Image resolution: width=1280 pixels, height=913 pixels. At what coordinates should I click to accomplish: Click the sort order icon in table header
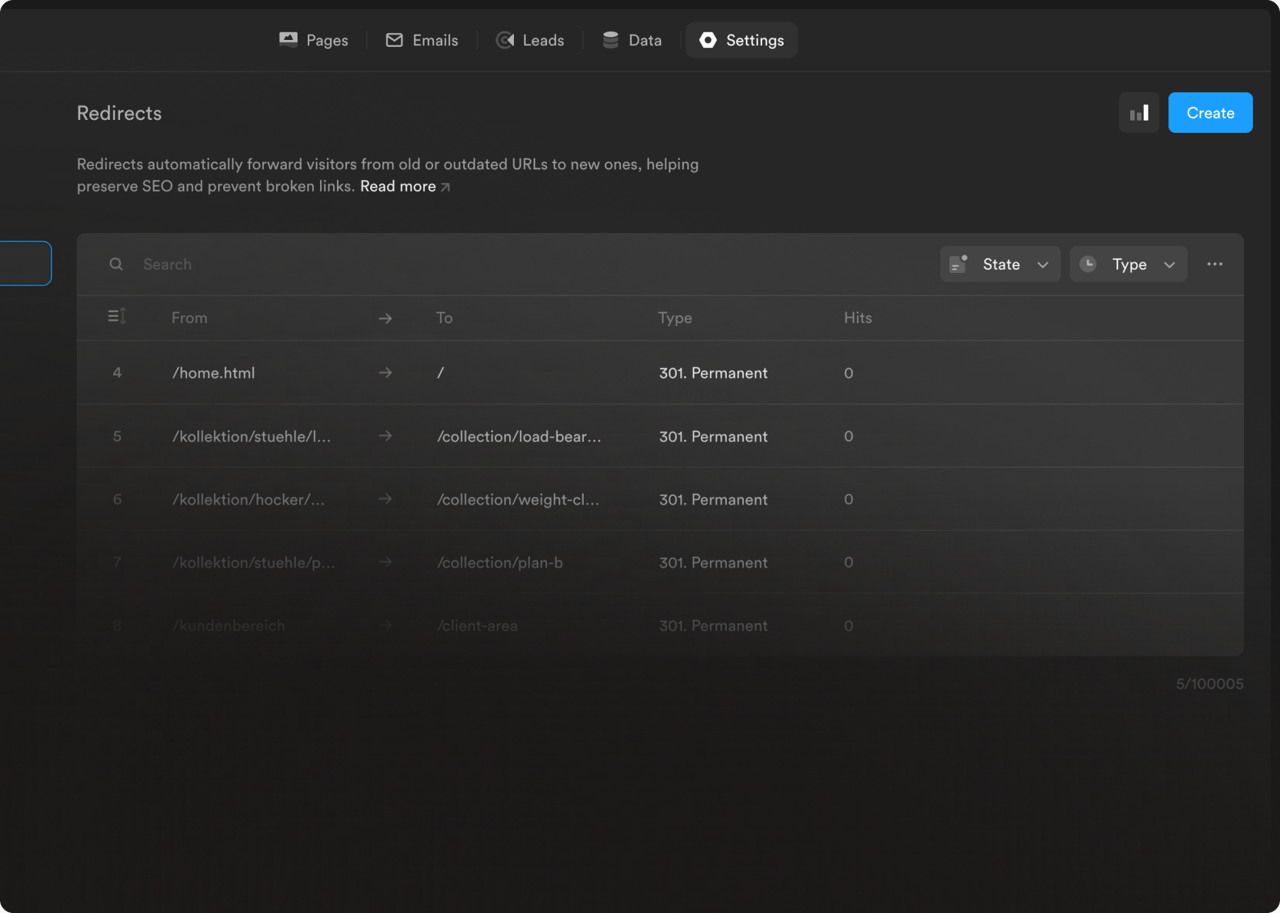(117, 317)
